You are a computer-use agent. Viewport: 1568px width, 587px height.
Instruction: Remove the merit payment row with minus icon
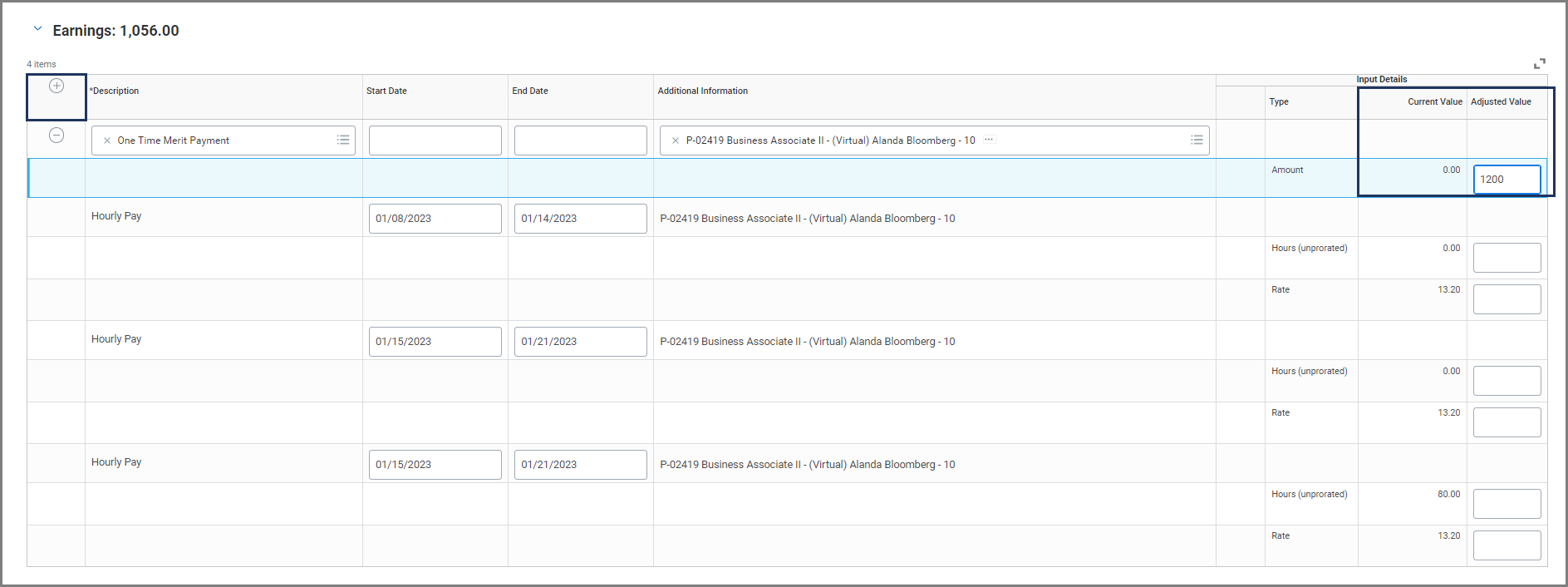point(57,136)
